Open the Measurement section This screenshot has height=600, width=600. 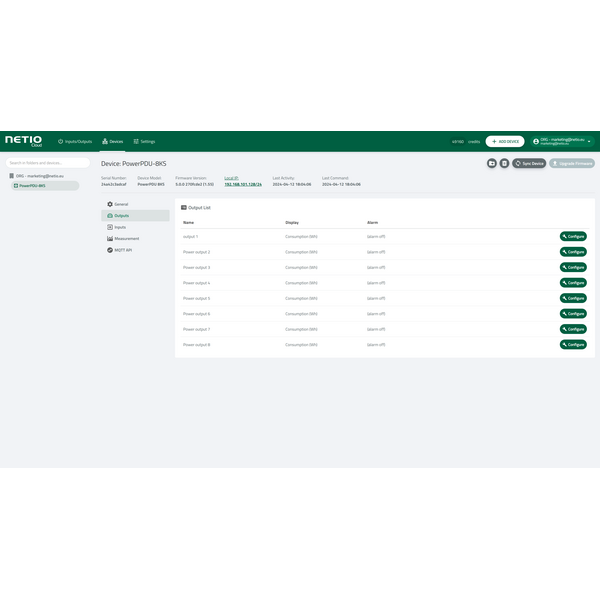coord(125,239)
